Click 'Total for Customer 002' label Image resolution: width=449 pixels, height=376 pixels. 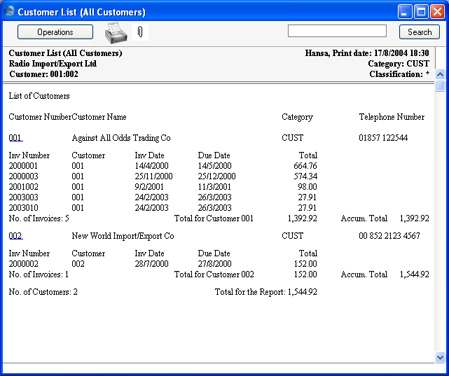[x=214, y=274]
